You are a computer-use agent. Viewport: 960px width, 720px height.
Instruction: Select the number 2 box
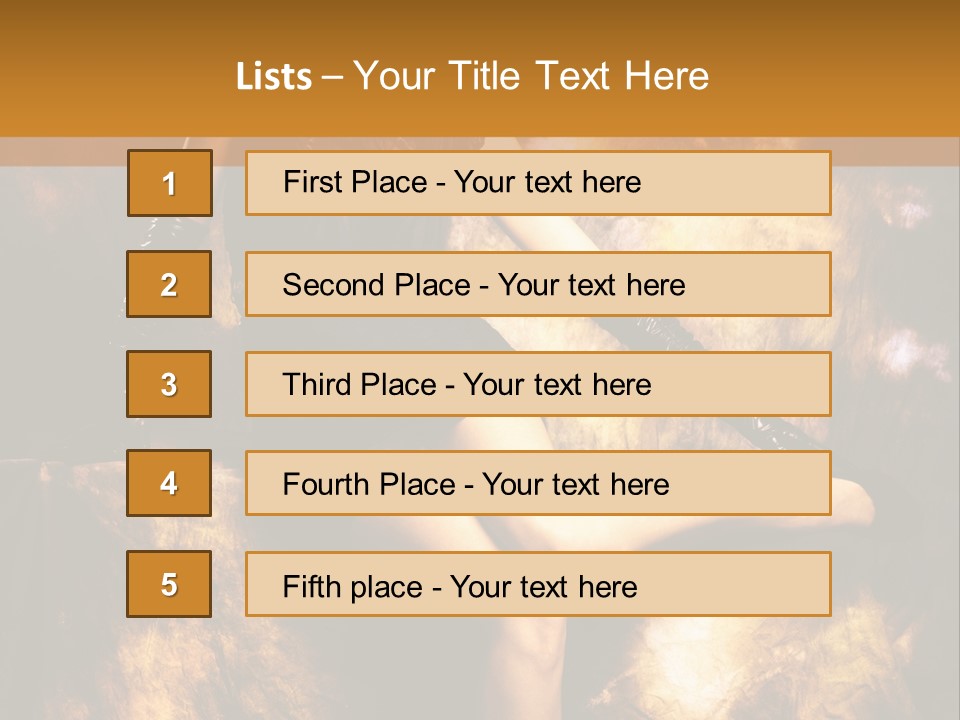click(169, 285)
